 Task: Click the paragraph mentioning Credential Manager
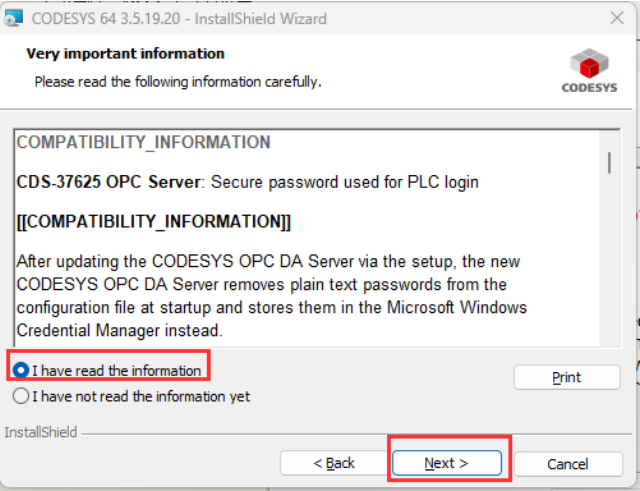[x=271, y=295]
